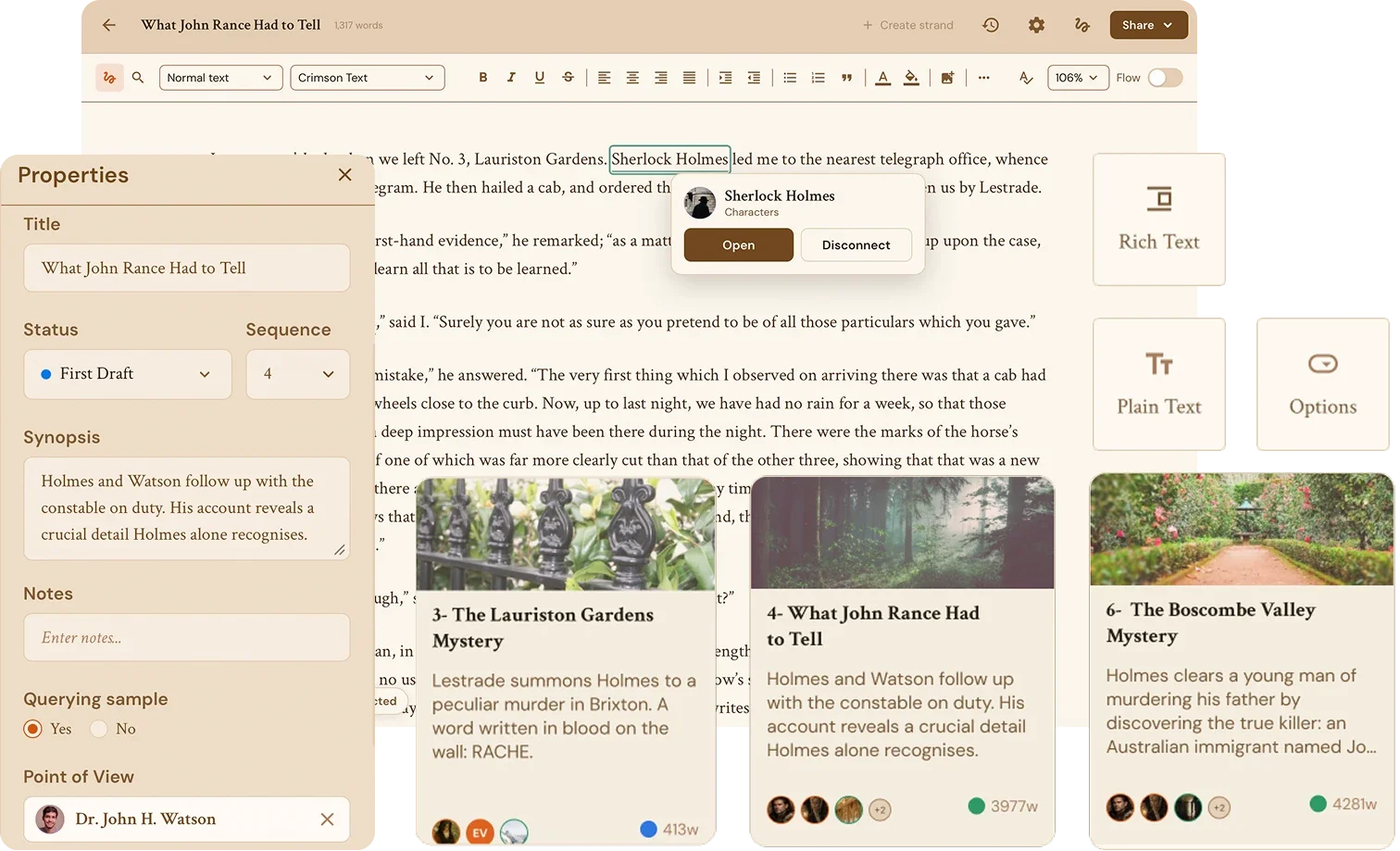Open the spell check tool
Screen dimensions: 1400x851
click(1026, 78)
